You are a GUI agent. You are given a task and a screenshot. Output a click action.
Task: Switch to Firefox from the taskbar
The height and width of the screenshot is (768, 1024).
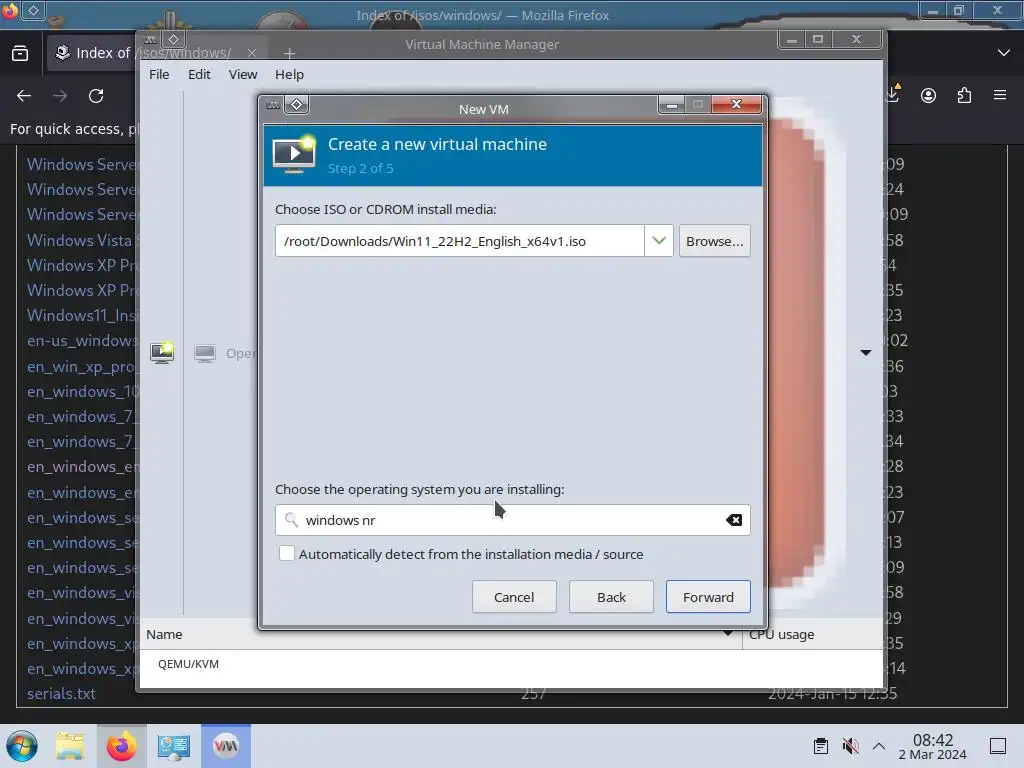point(121,746)
